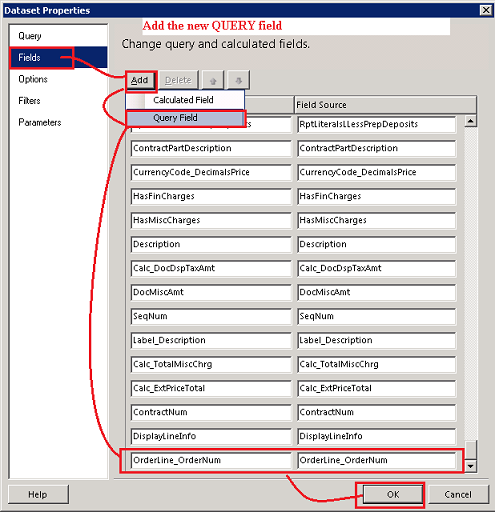Click the Cancel button

click(458, 494)
